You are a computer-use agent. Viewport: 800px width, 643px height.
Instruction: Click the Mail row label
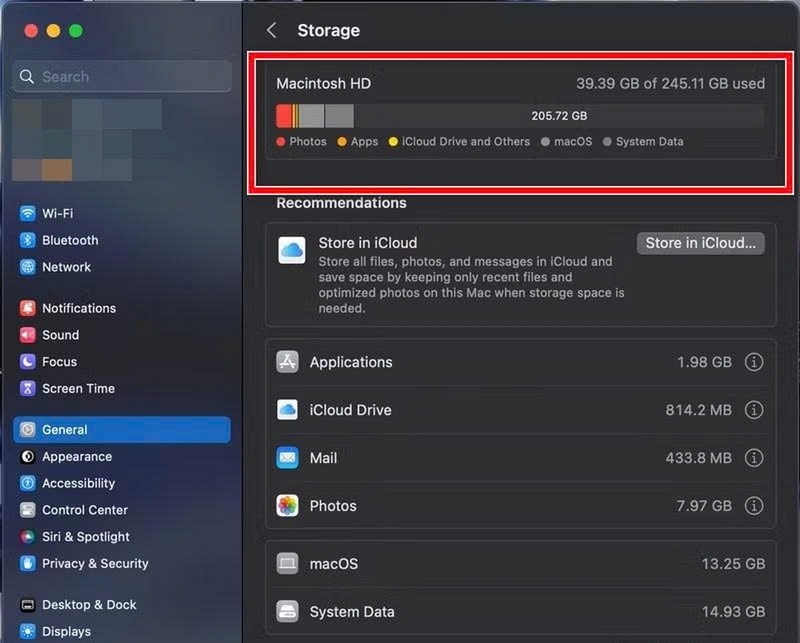[x=323, y=458]
